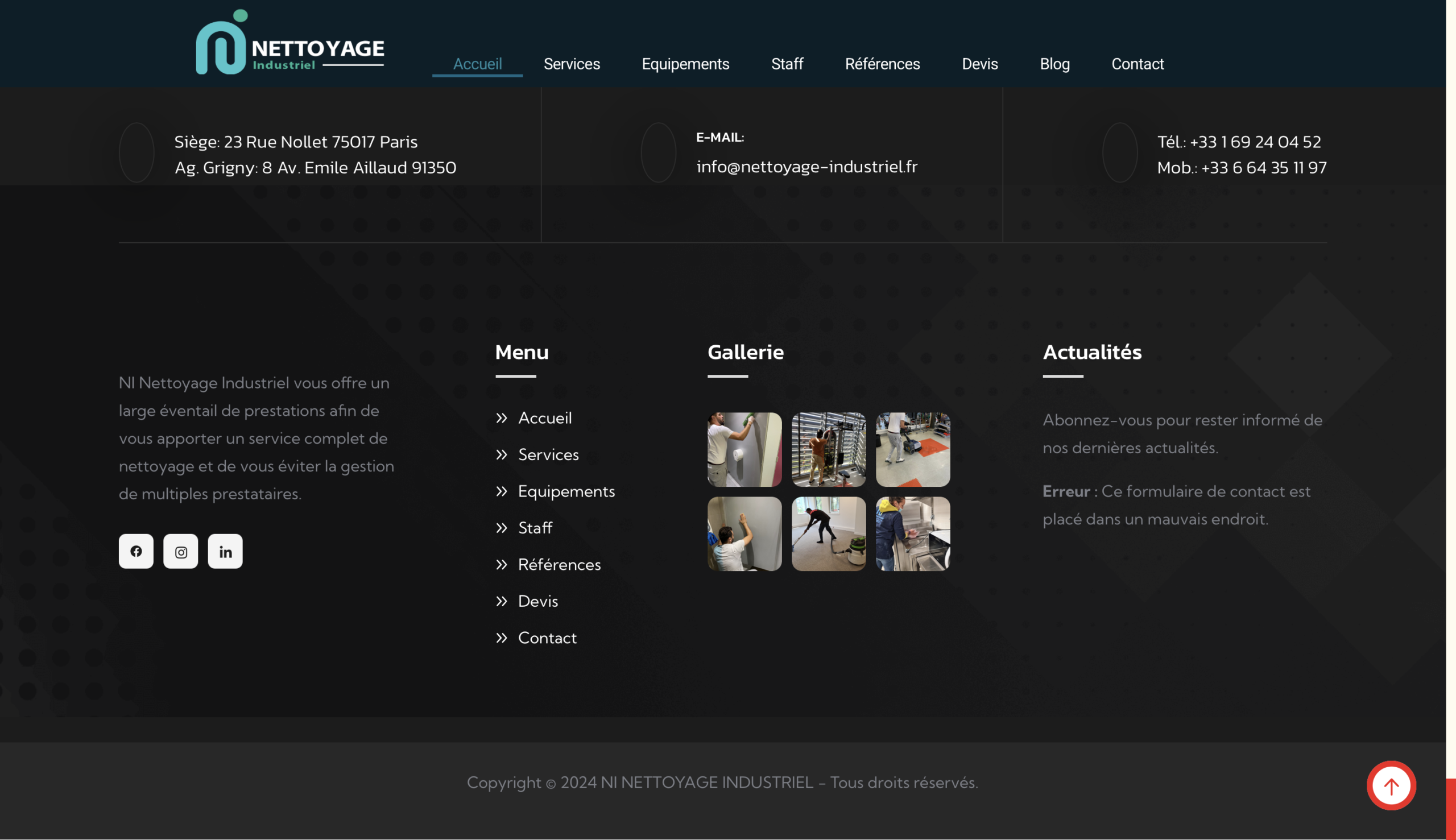Viewport: 1456px width, 840px height.
Task: Click the footer Contact menu link
Action: coord(547,638)
